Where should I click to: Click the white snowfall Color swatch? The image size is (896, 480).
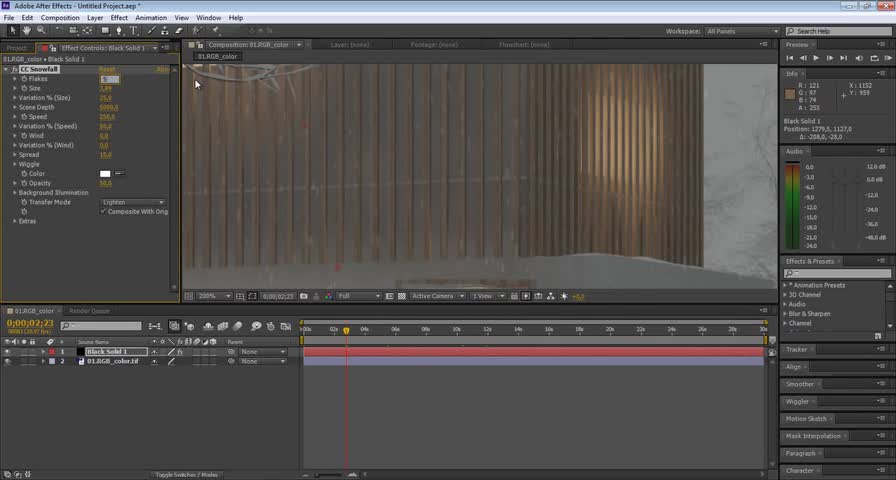(105, 174)
